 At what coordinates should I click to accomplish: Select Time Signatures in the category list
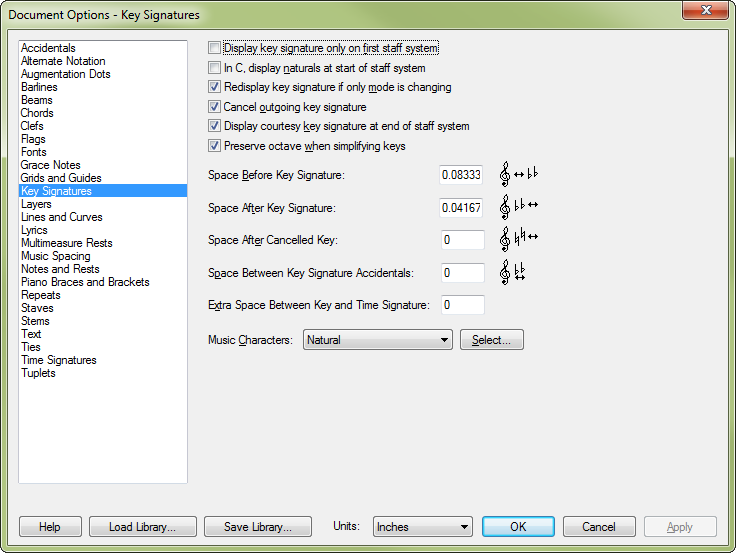[x=59, y=360]
